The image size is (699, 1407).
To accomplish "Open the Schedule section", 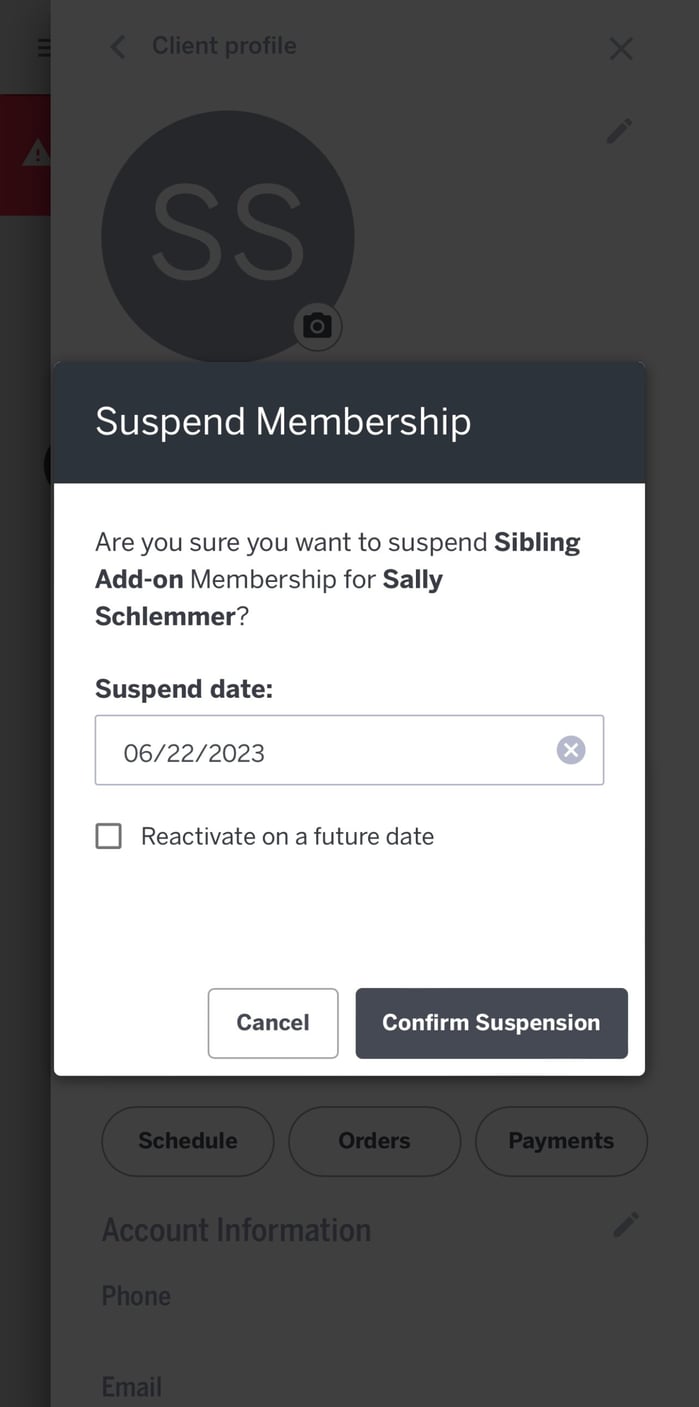I will pos(187,1141).
